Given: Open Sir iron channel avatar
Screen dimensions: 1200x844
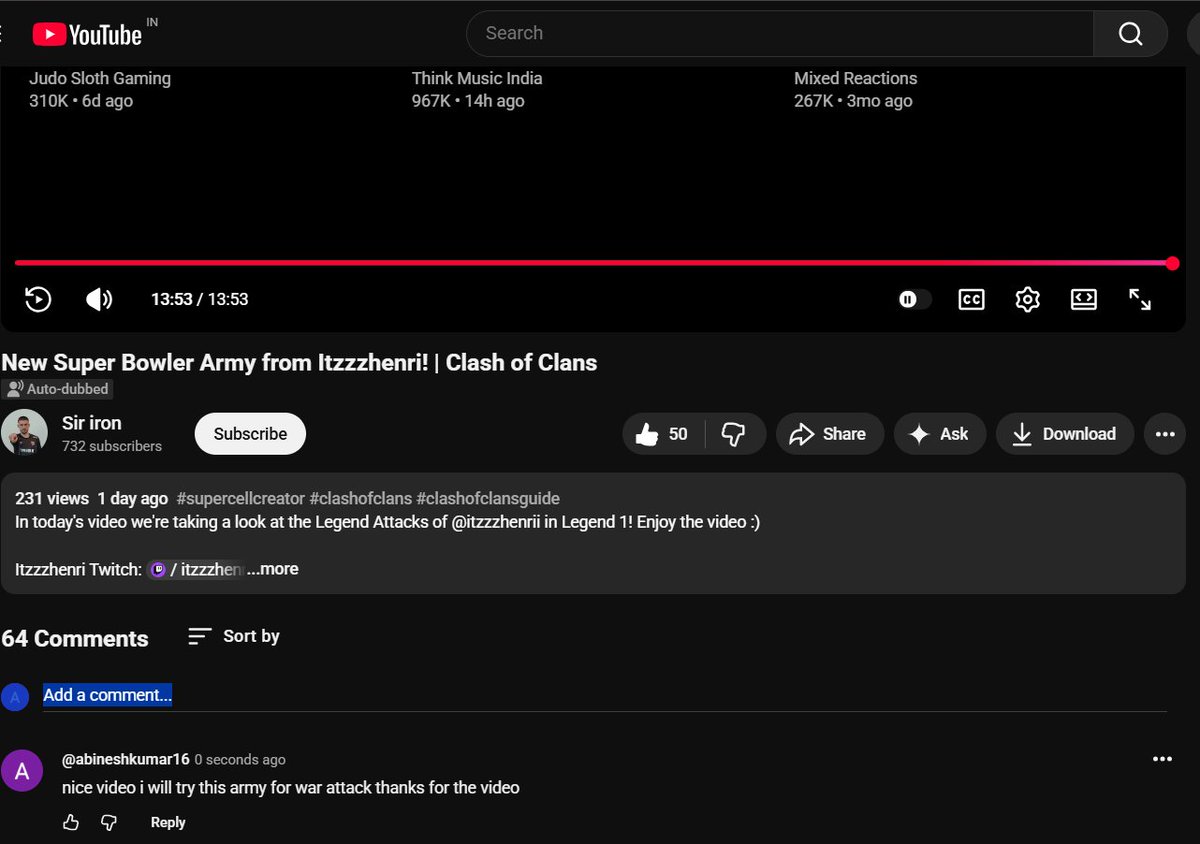Looking at the screenshot, I should pos(25,433).
